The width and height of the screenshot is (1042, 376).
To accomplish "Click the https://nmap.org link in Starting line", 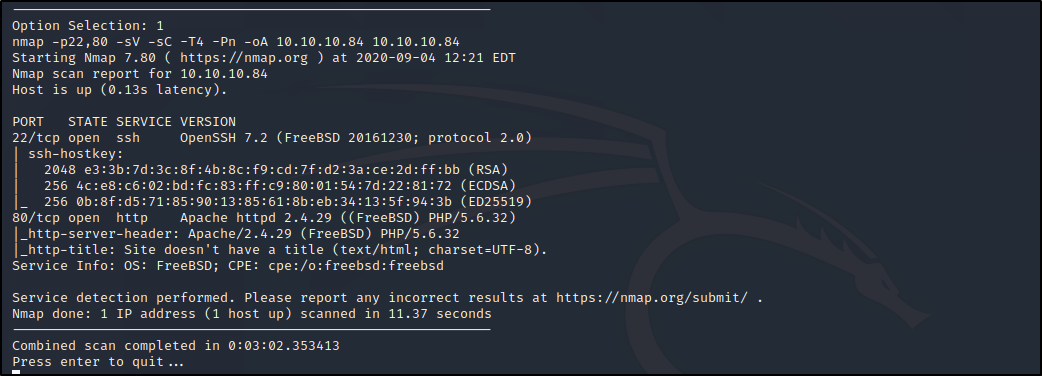I will coord(244,58).
